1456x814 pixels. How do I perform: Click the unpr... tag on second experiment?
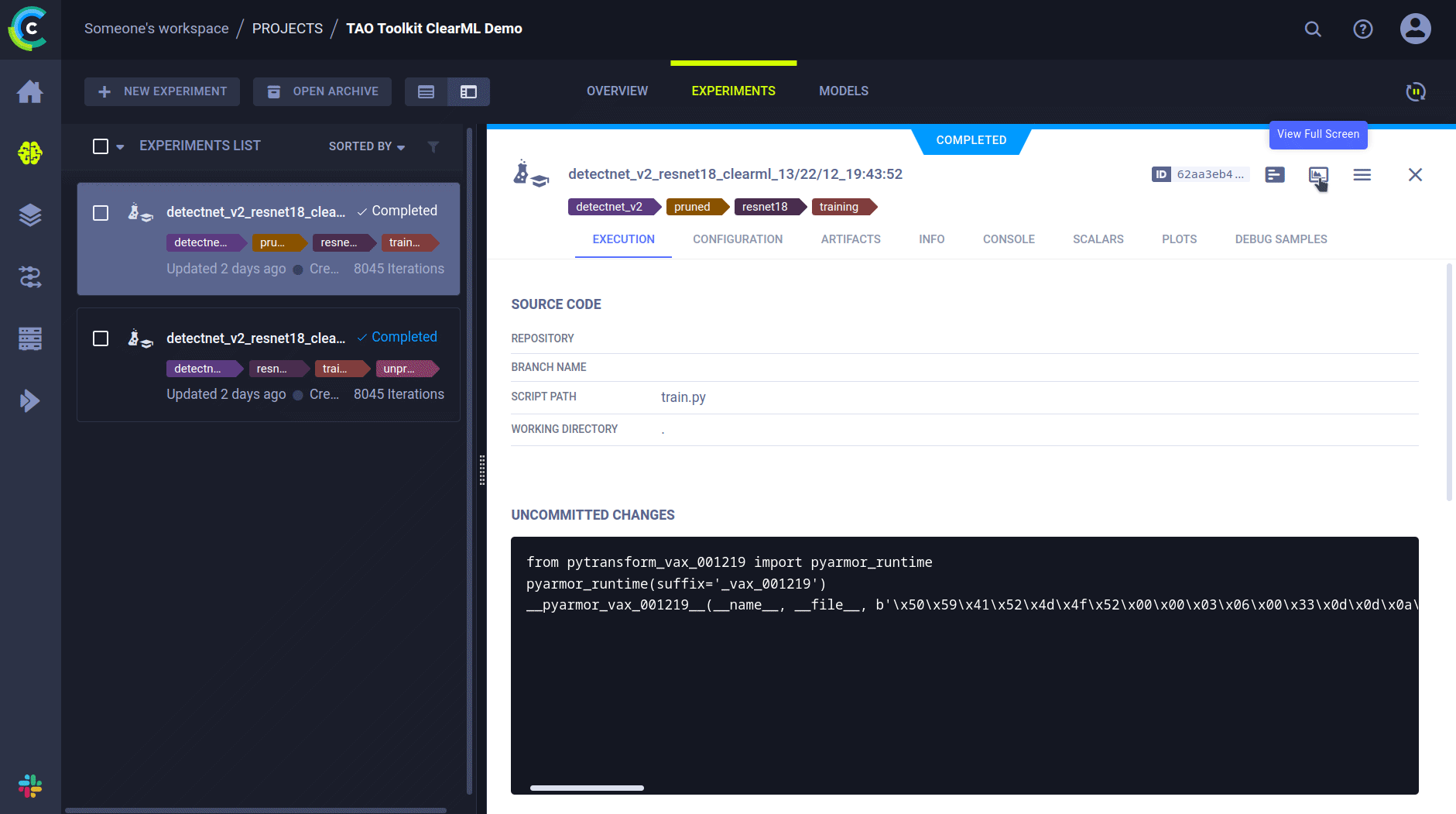coord(407,369)
